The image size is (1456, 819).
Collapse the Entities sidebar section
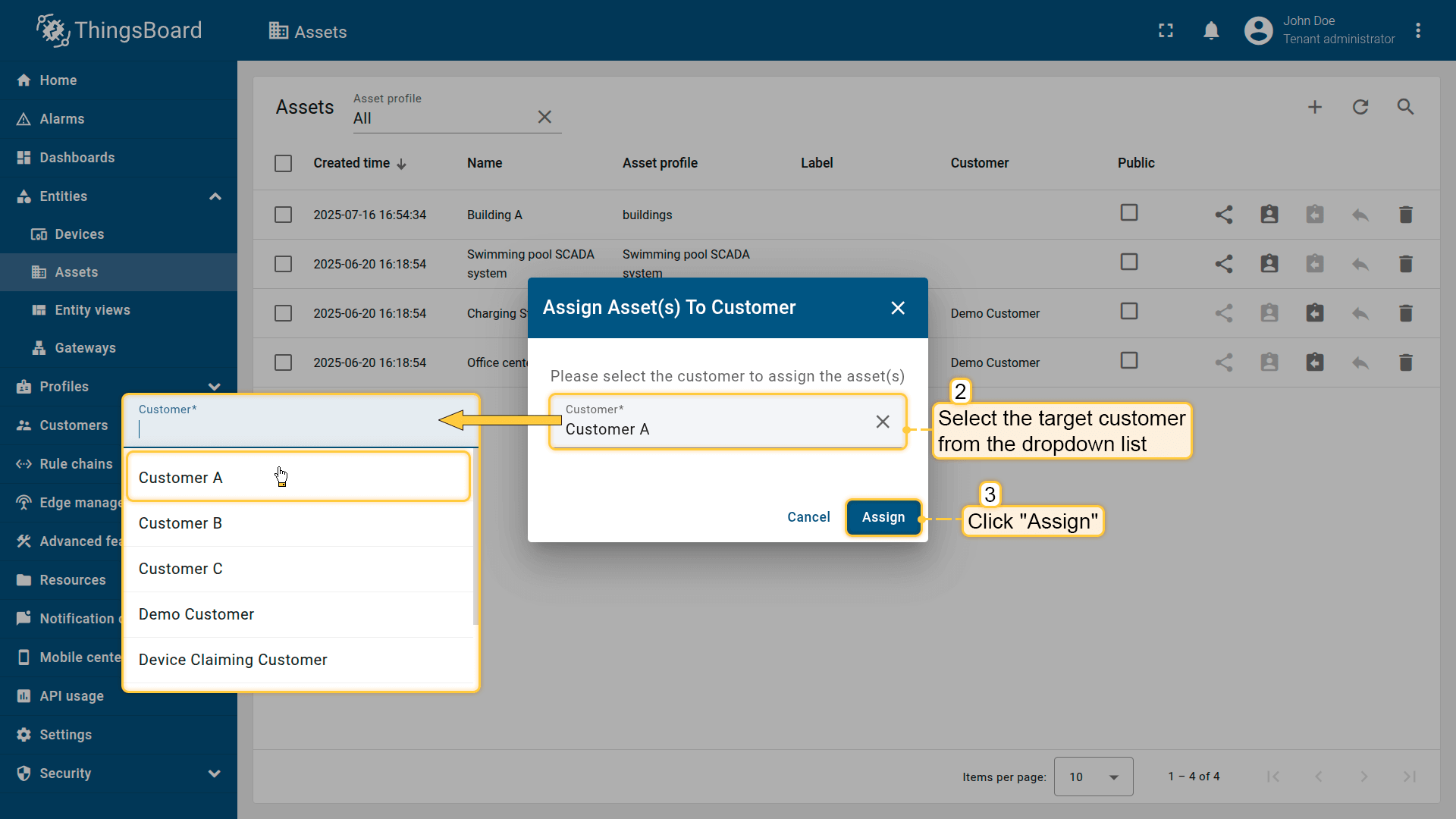[215, 196]
